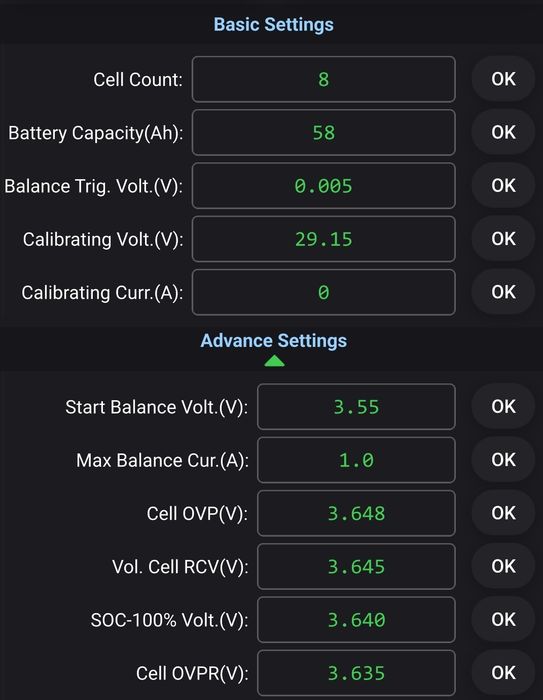Confirm Cell Count with OK button
543x700 pixels.
click(x=503, y=79)
